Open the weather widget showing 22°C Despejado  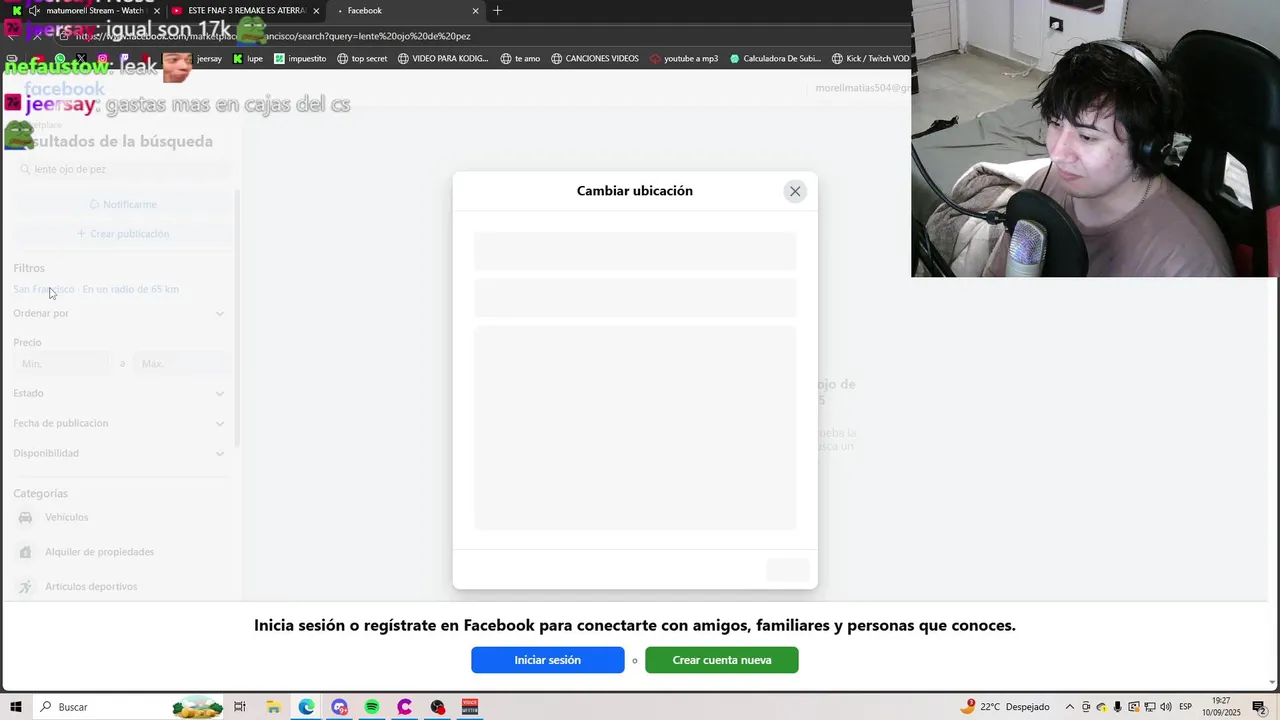coord(1005,707)
